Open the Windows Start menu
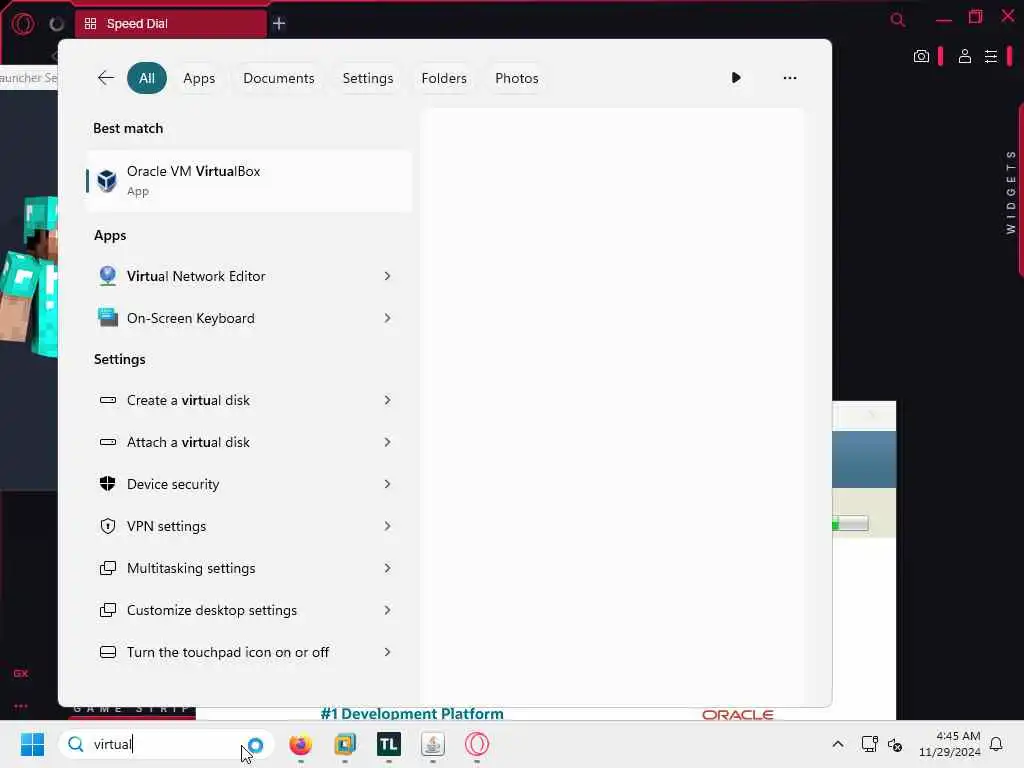Screen dimensions: 1024x768 click(32, 744)
